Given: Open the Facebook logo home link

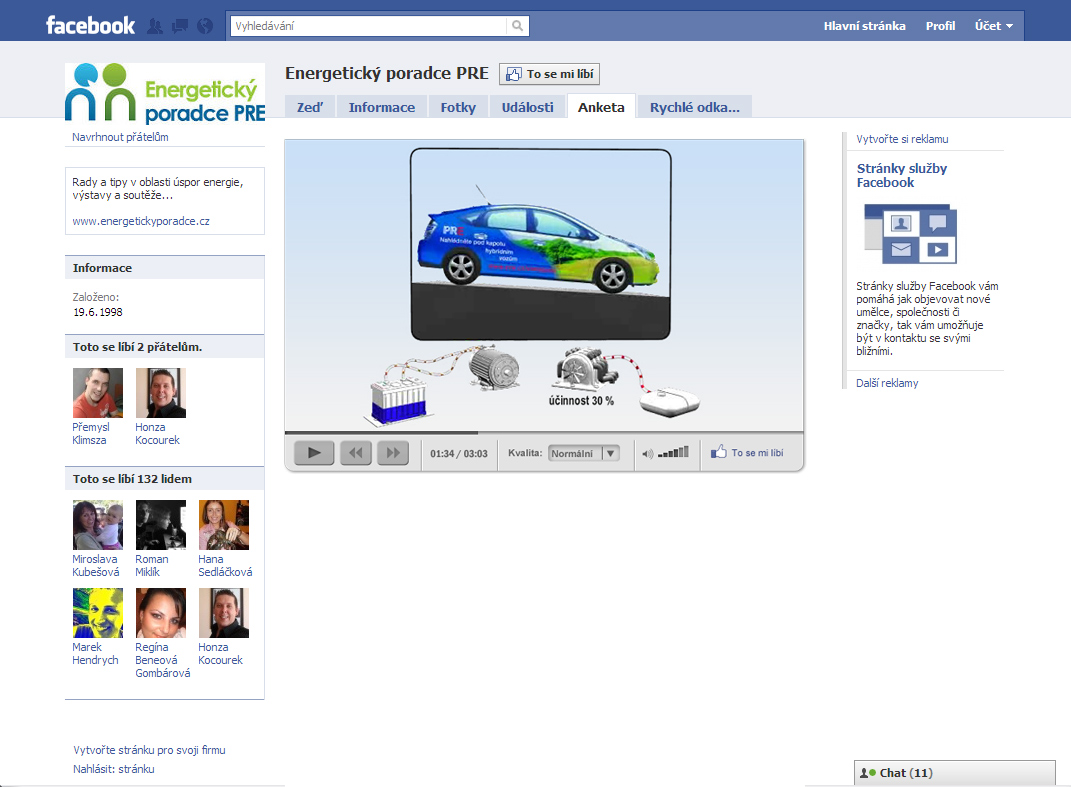Looking at the screenshot, I should [90, 26].
